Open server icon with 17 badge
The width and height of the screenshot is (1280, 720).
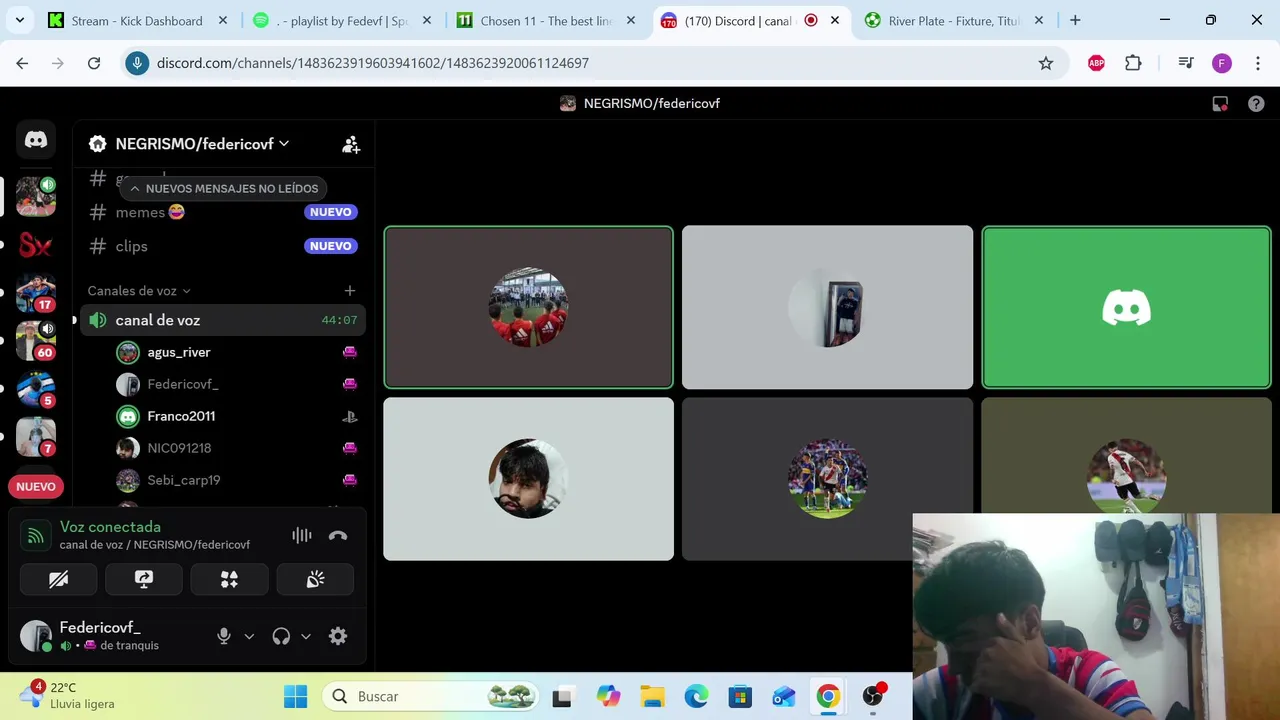(x=36, y=293)
